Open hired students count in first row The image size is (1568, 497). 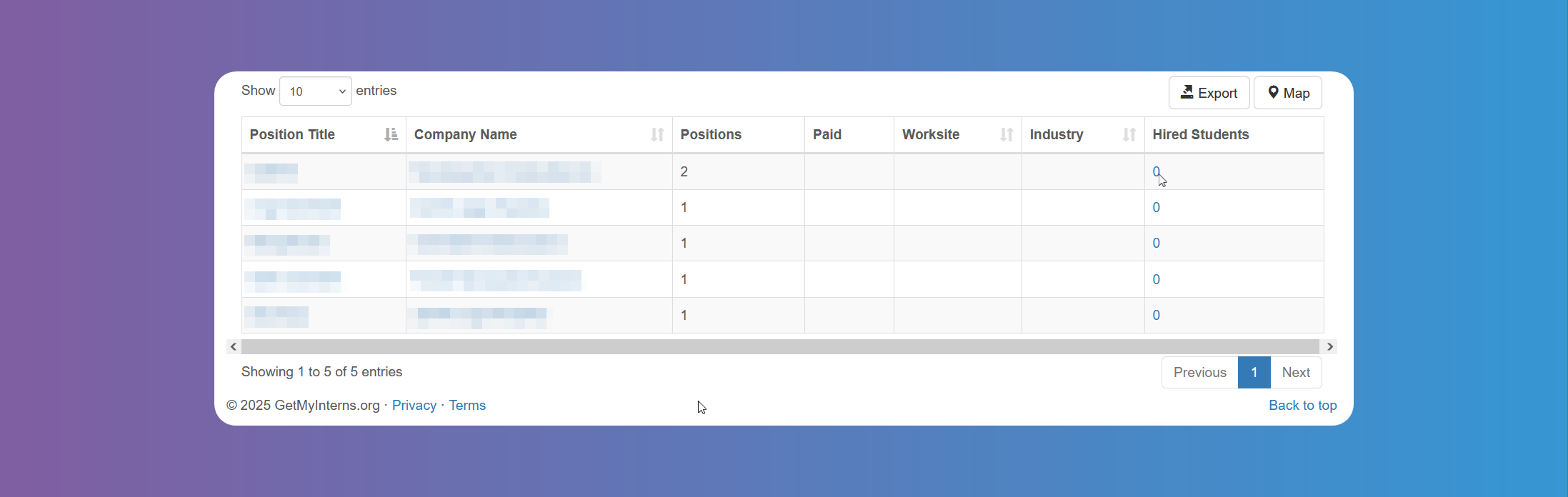coord(1156,171)
